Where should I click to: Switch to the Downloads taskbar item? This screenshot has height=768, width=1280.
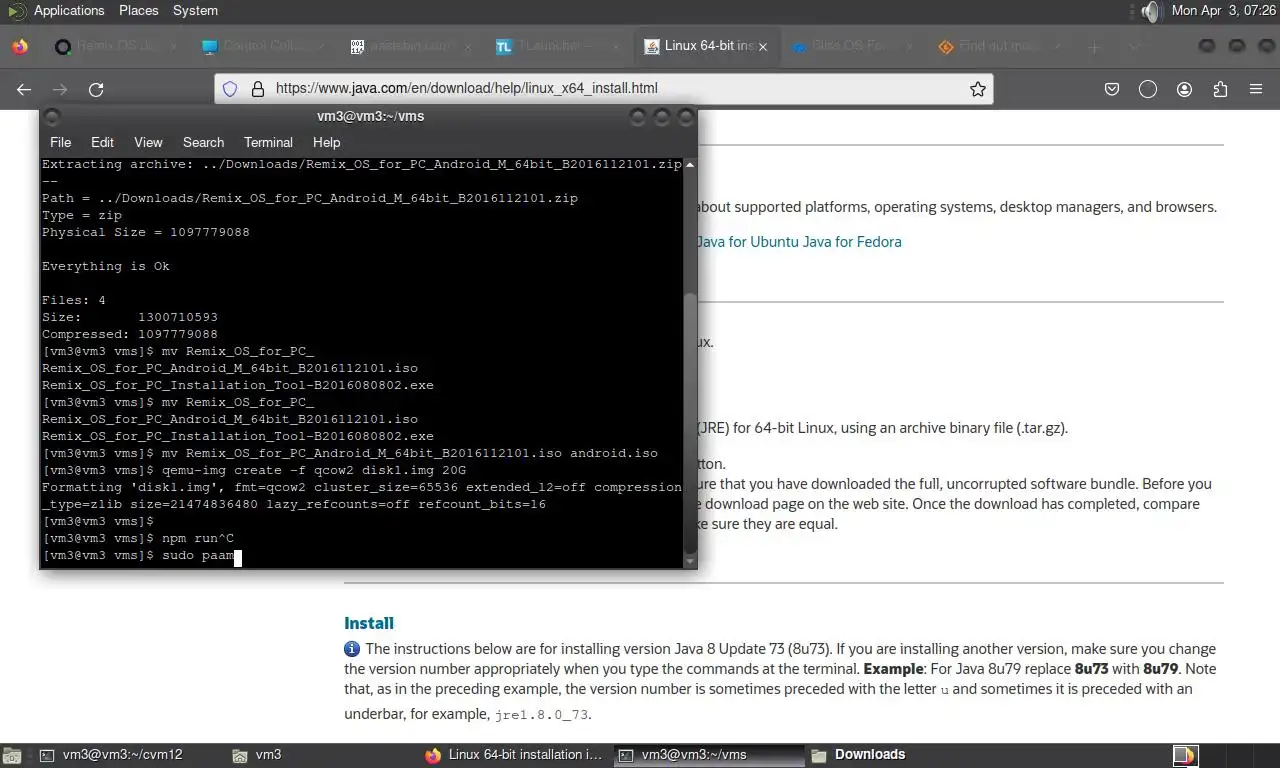pos(900,755)
